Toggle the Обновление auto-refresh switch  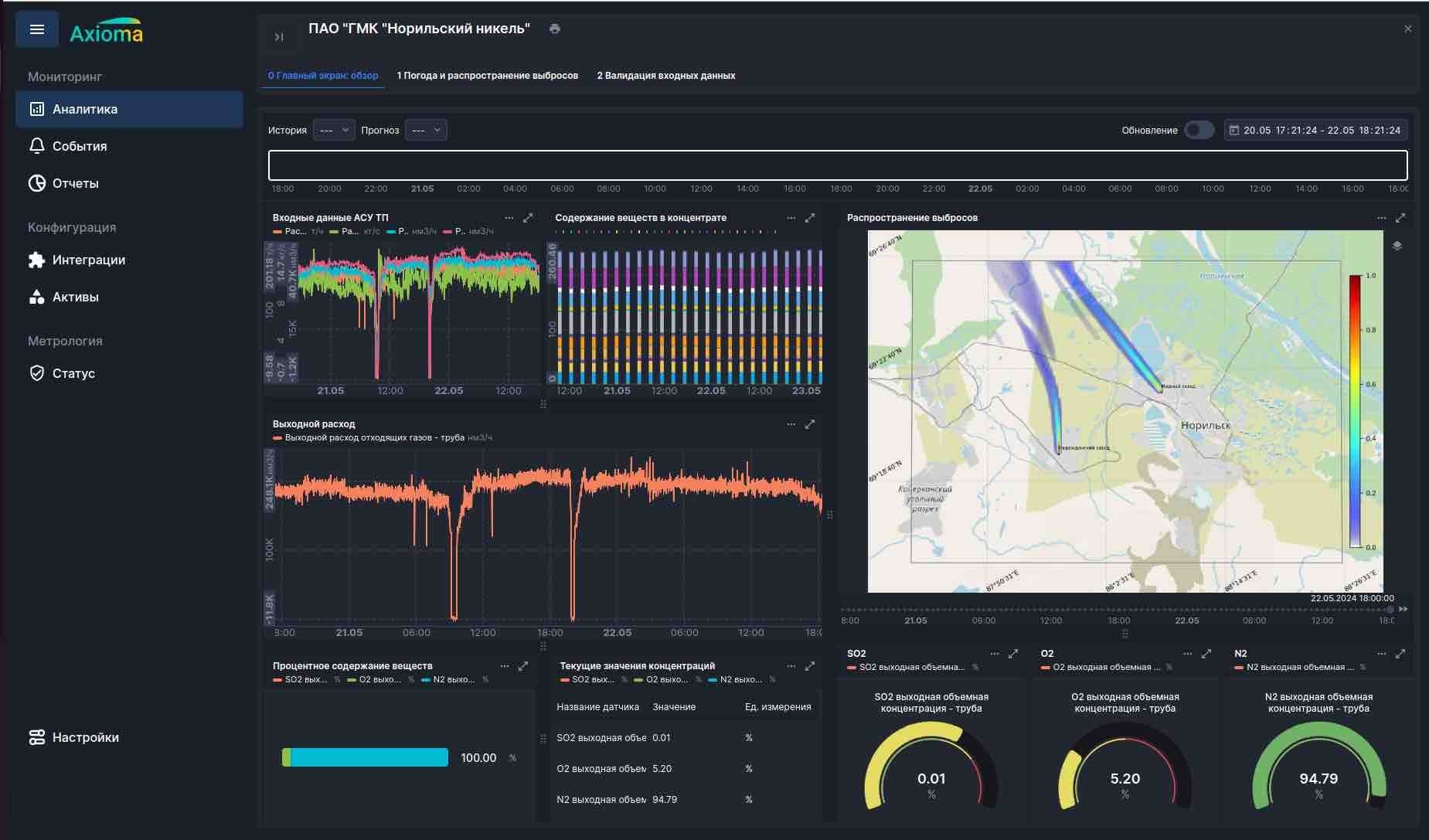tap(1199, 130)
